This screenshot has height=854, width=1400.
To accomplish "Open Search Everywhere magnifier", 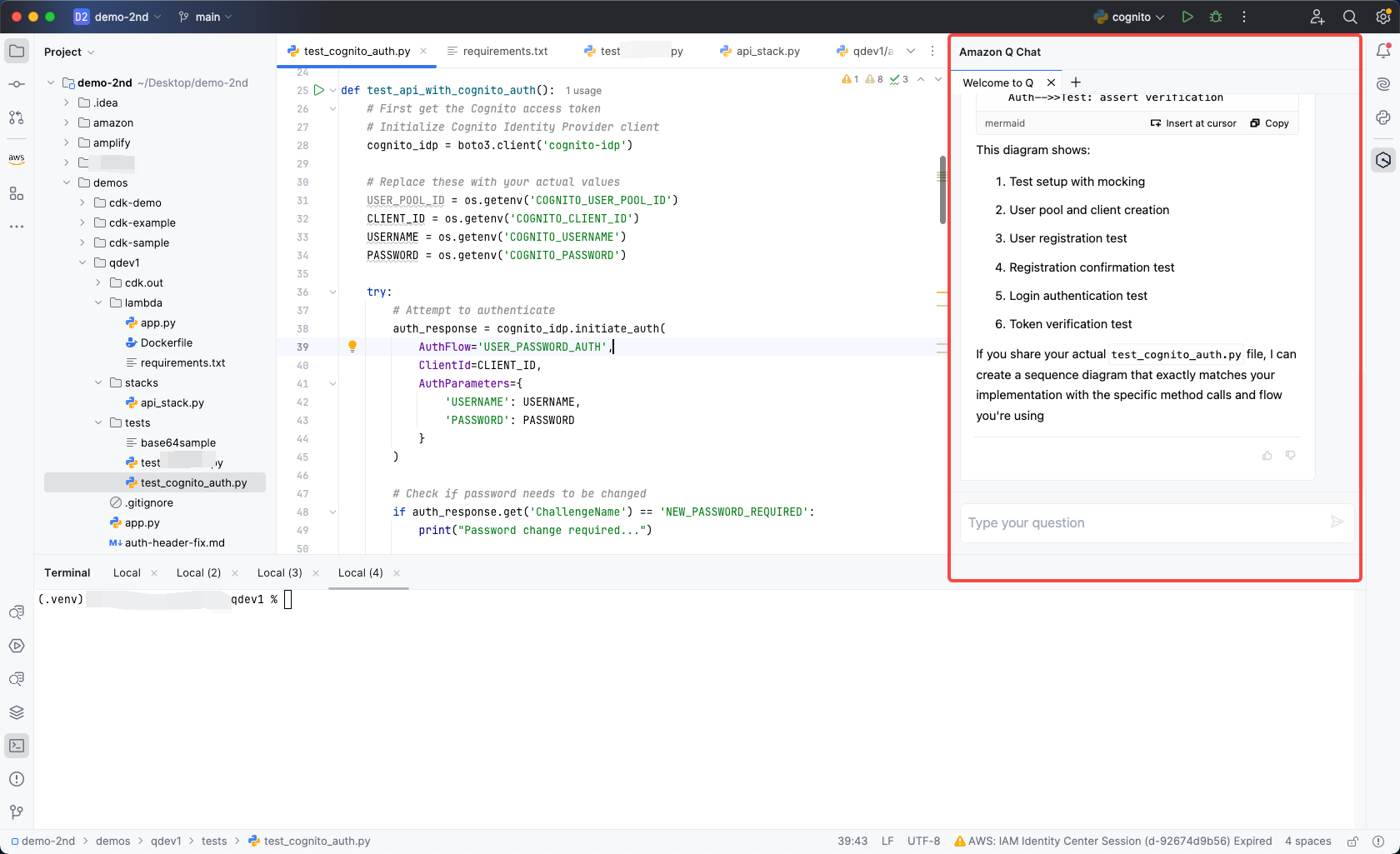I will [1350, 17].
